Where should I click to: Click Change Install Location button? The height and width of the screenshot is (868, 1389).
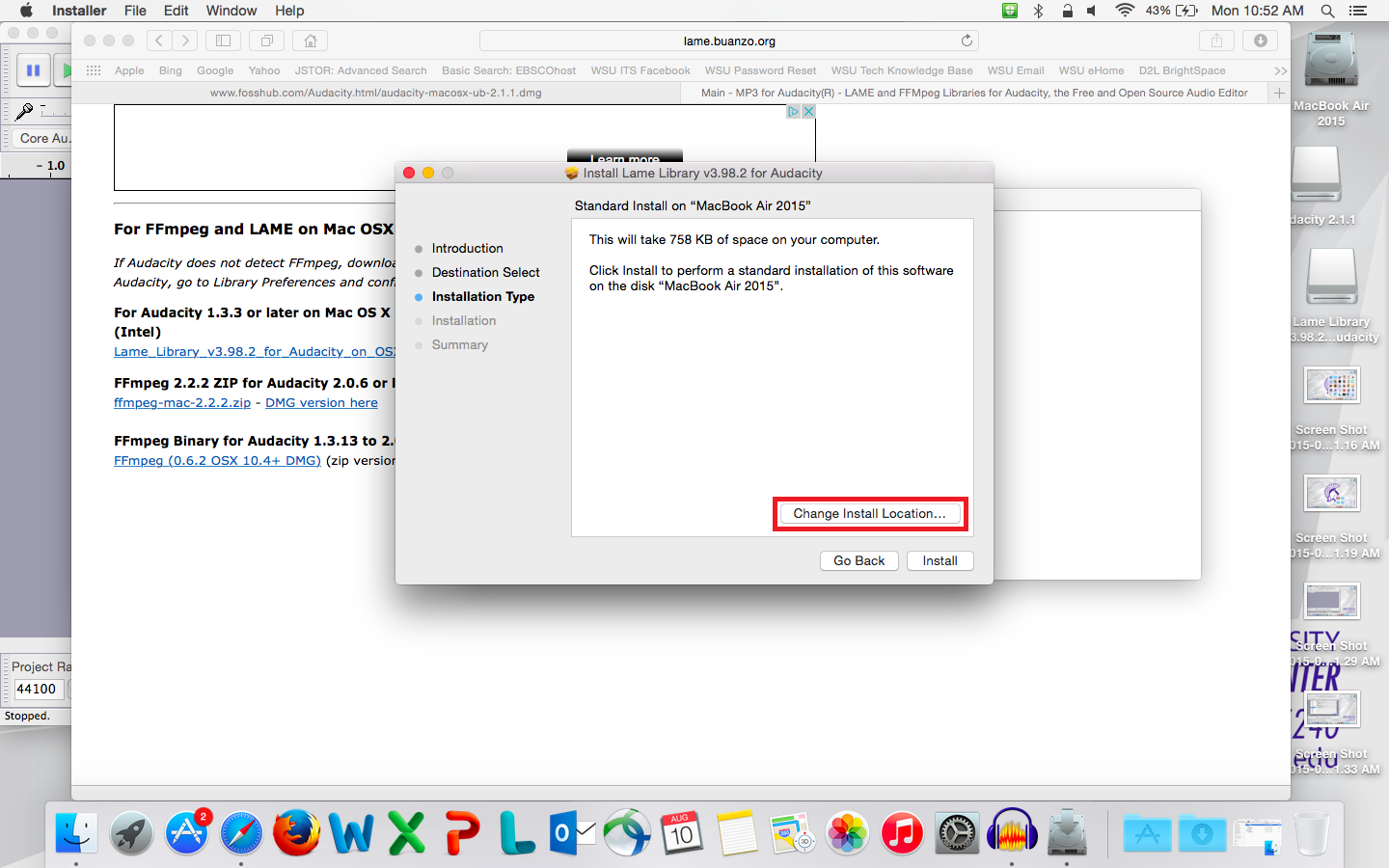point(869,514)
